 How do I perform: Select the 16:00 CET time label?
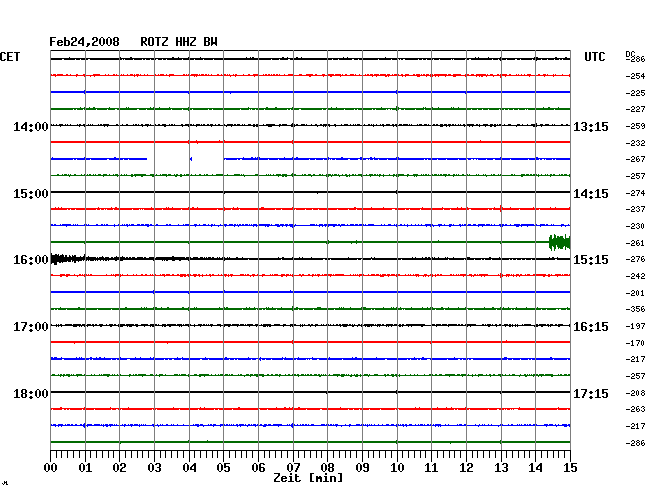(31, 260)
